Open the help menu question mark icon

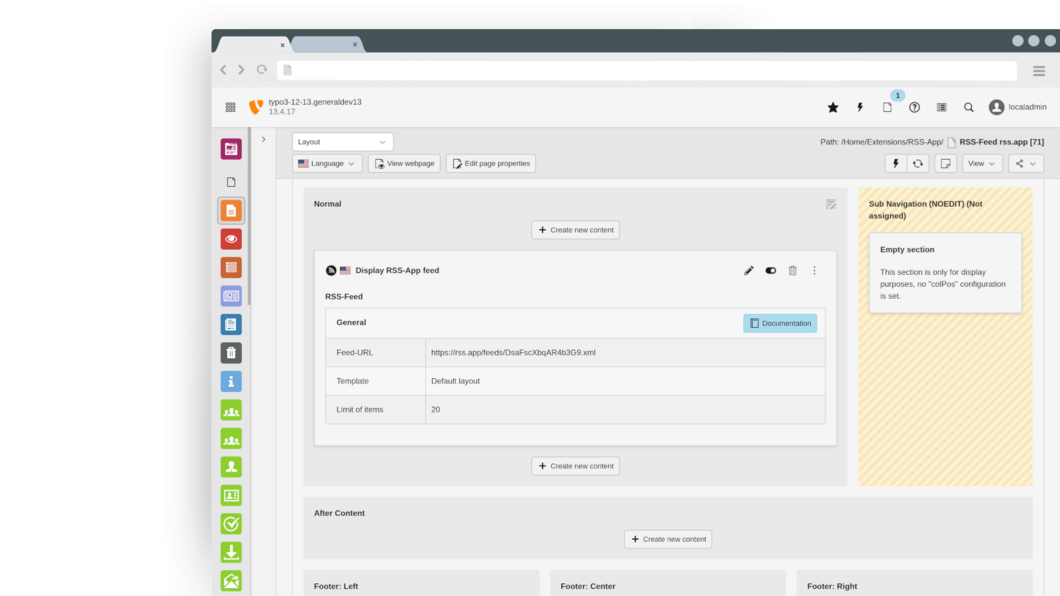[915, 107]
